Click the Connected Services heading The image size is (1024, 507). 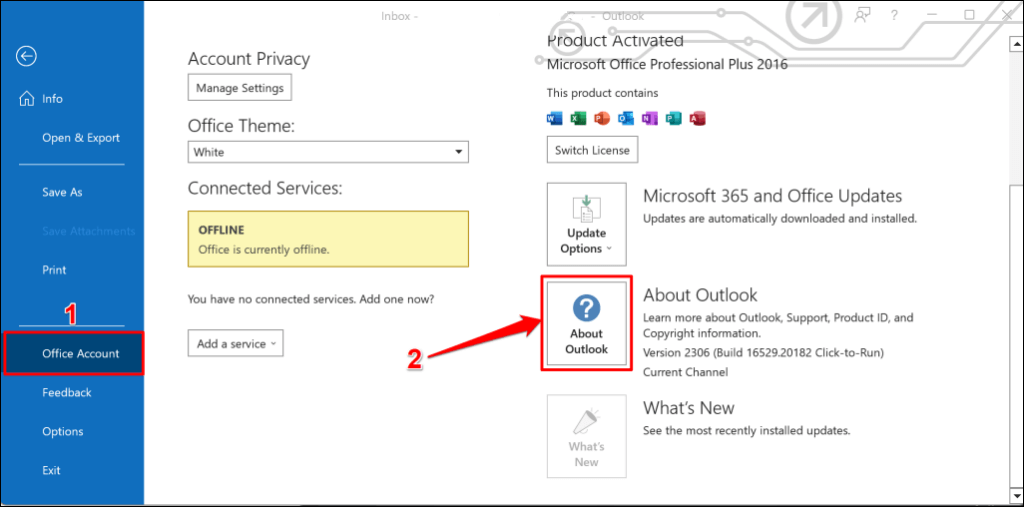pyautogui.click(x=265, y=188)
